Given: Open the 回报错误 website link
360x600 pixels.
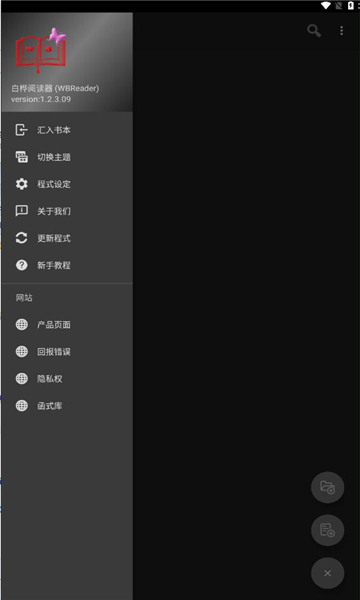Looking at the screenshot, I should pos(67,352).
